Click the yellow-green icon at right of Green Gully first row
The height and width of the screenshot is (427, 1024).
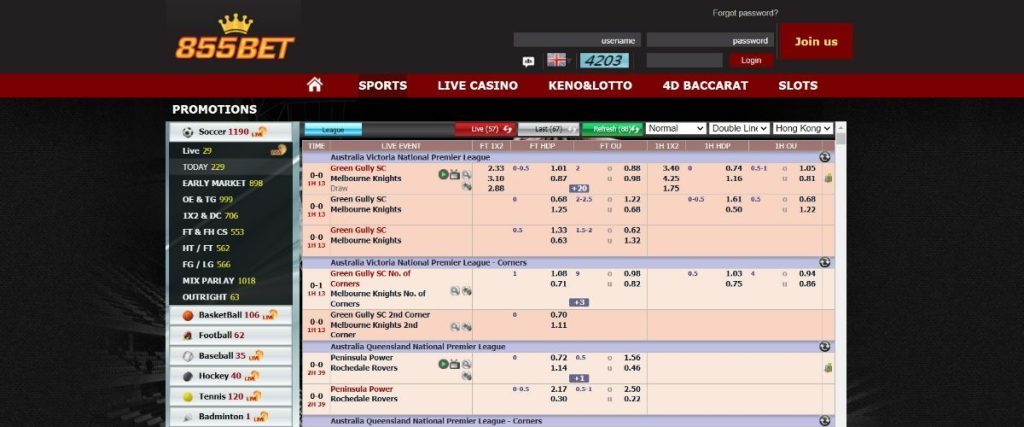coord(828,178)
